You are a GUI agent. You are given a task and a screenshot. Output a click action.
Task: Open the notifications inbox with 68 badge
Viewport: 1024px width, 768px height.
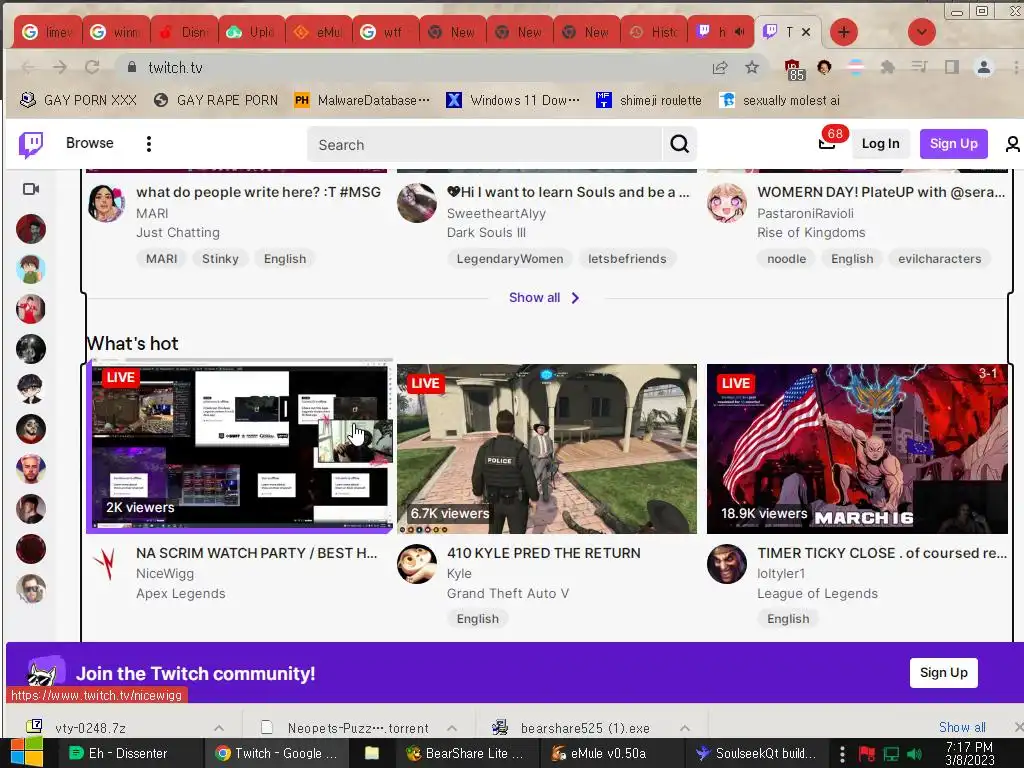coord(827,143)
